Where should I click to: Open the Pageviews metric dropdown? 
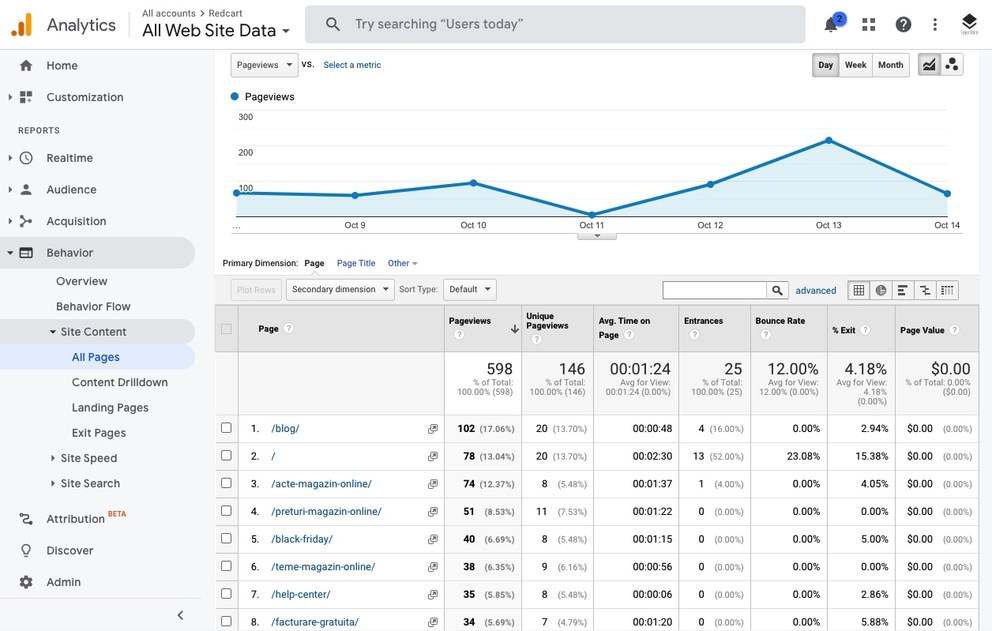264,65
